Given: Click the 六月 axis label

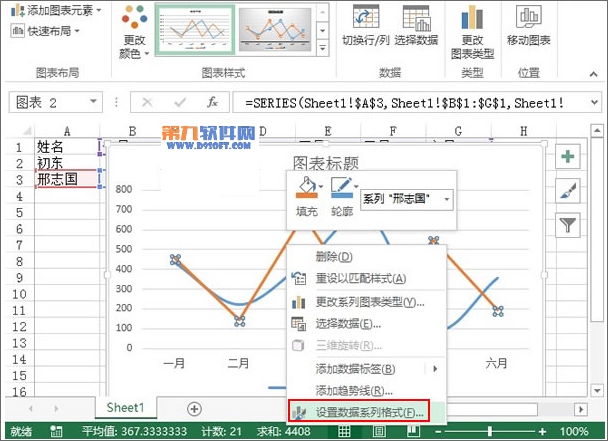Looking at the screenshot, I should coord(496,363).
